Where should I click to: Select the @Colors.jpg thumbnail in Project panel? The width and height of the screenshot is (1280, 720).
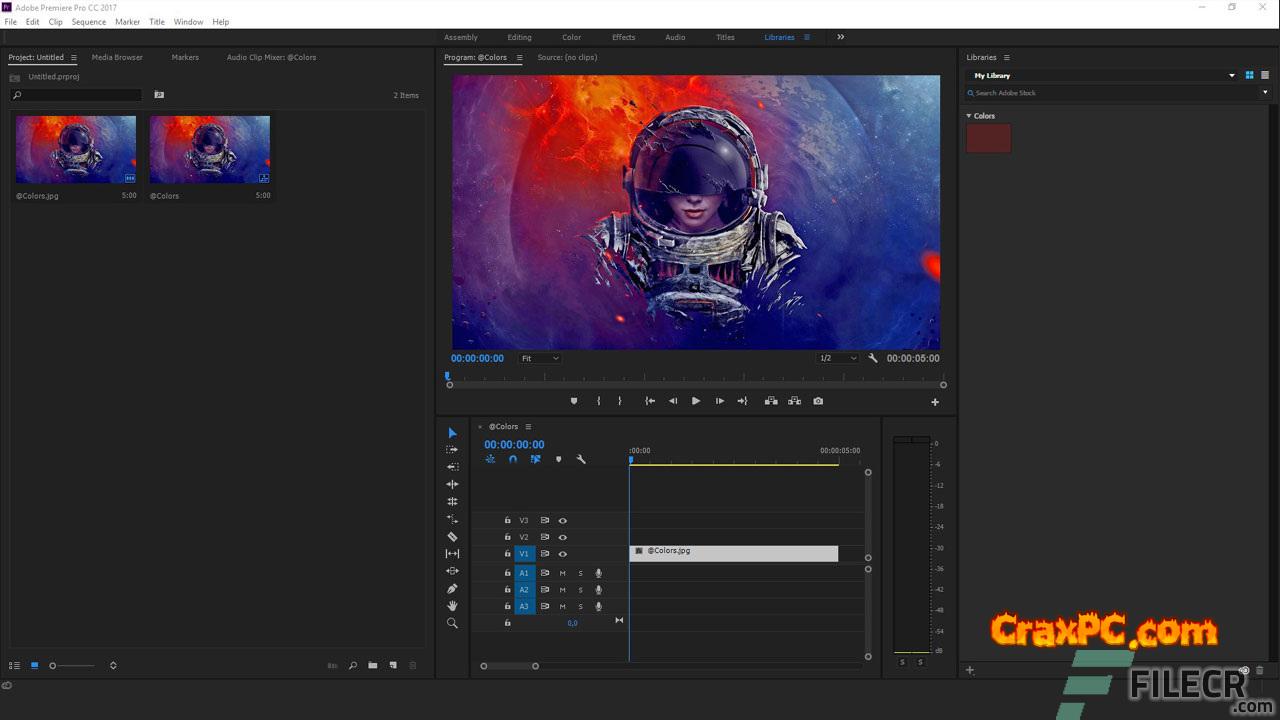pyautogui.click(x=76, y=150)
